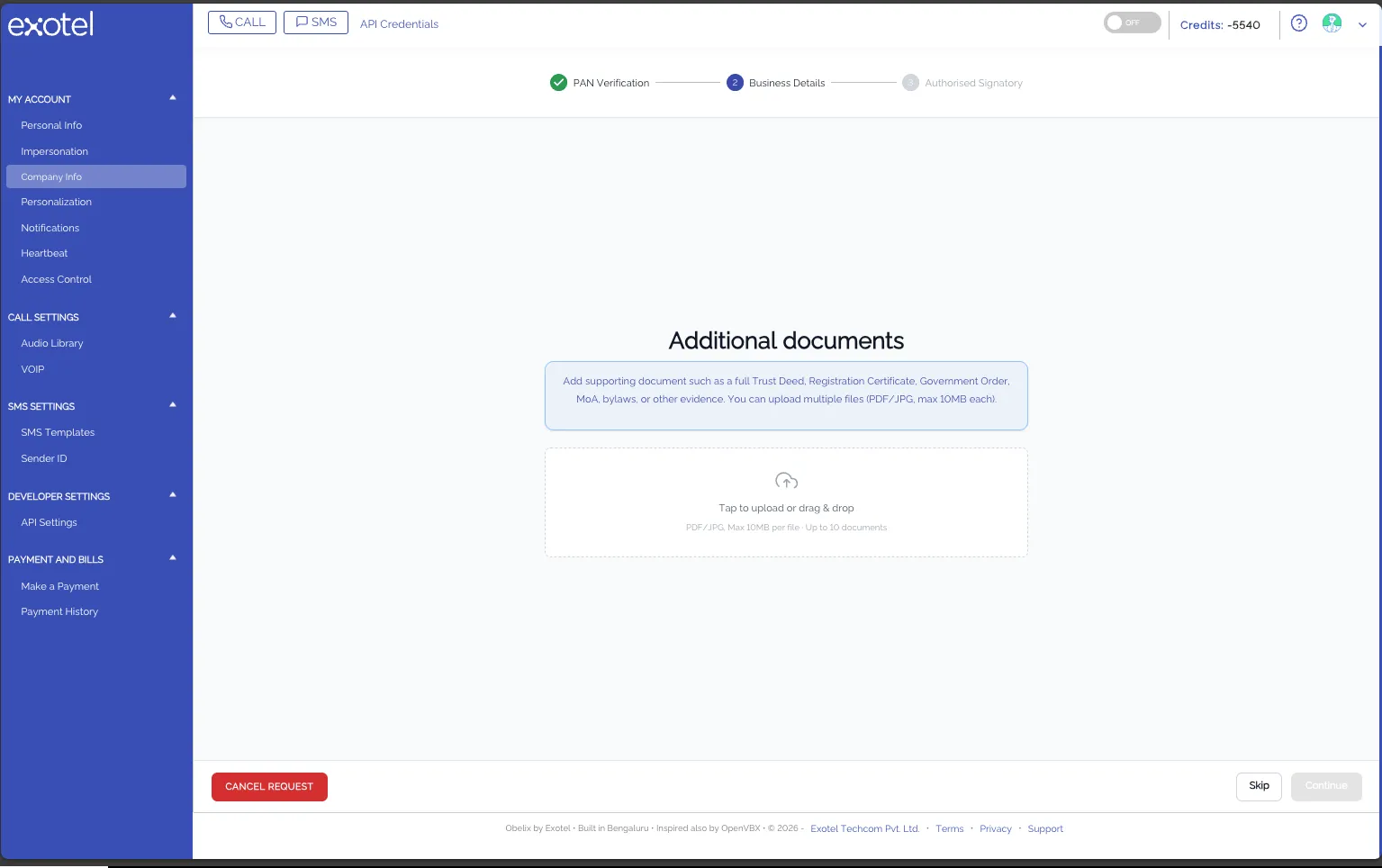Click the Exotel logo
1382x868 pixels.
pyautogui.click(x=50, y=24)
